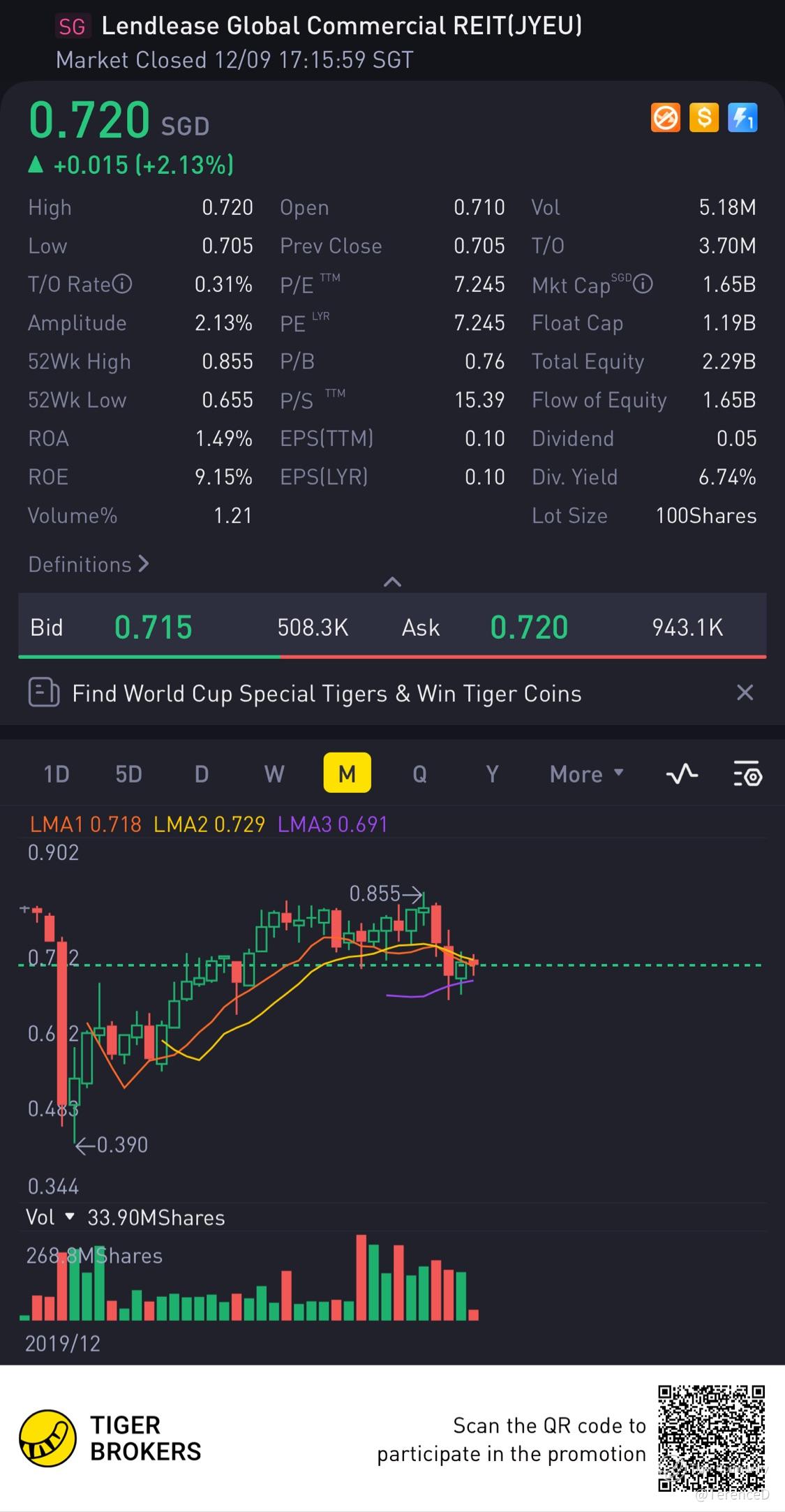Tap the Scan the QR code promotion text
Screen dimensions: 785x1512
point(511,1439)
